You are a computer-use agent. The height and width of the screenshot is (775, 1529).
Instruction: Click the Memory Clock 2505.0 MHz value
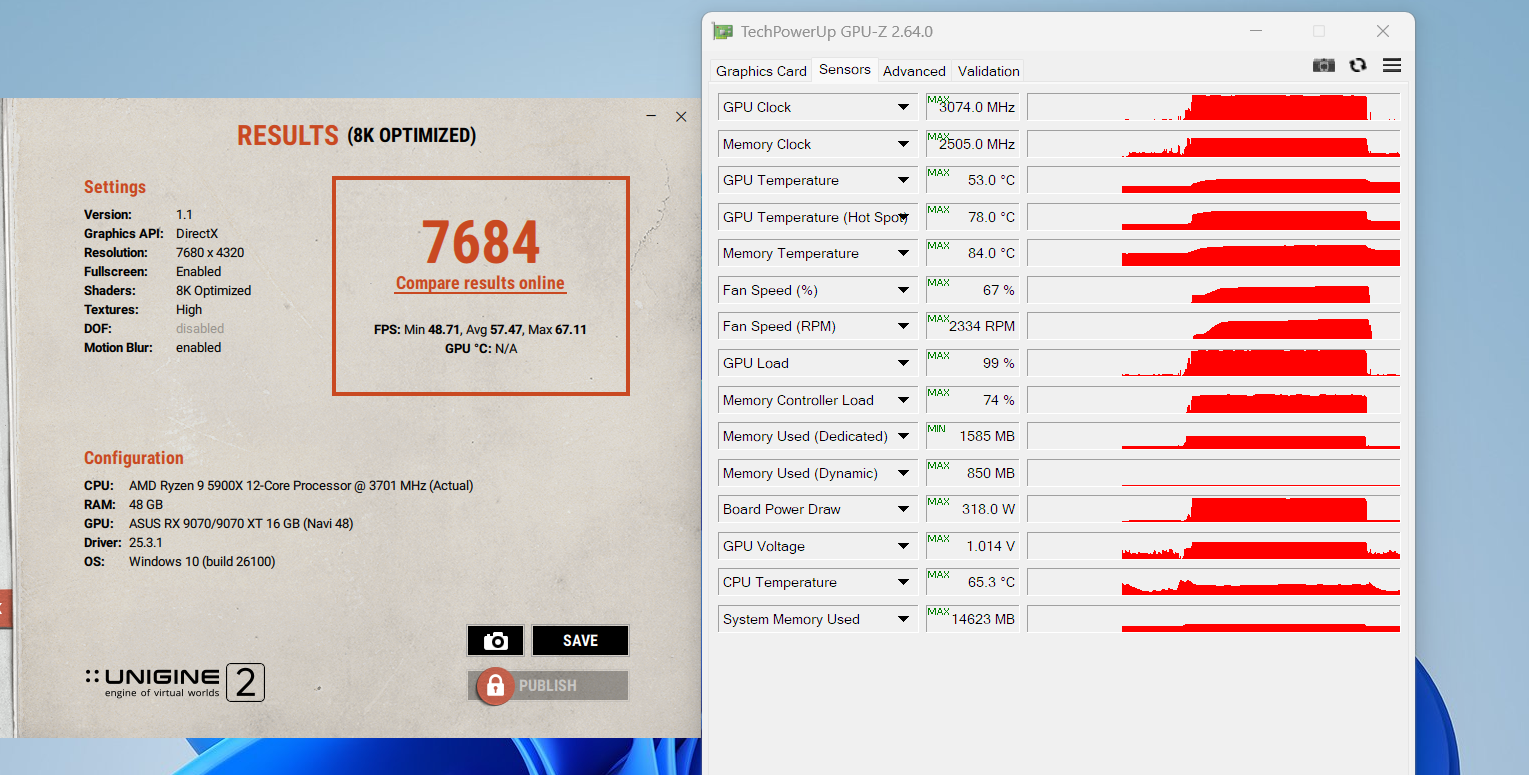(972, 144)
